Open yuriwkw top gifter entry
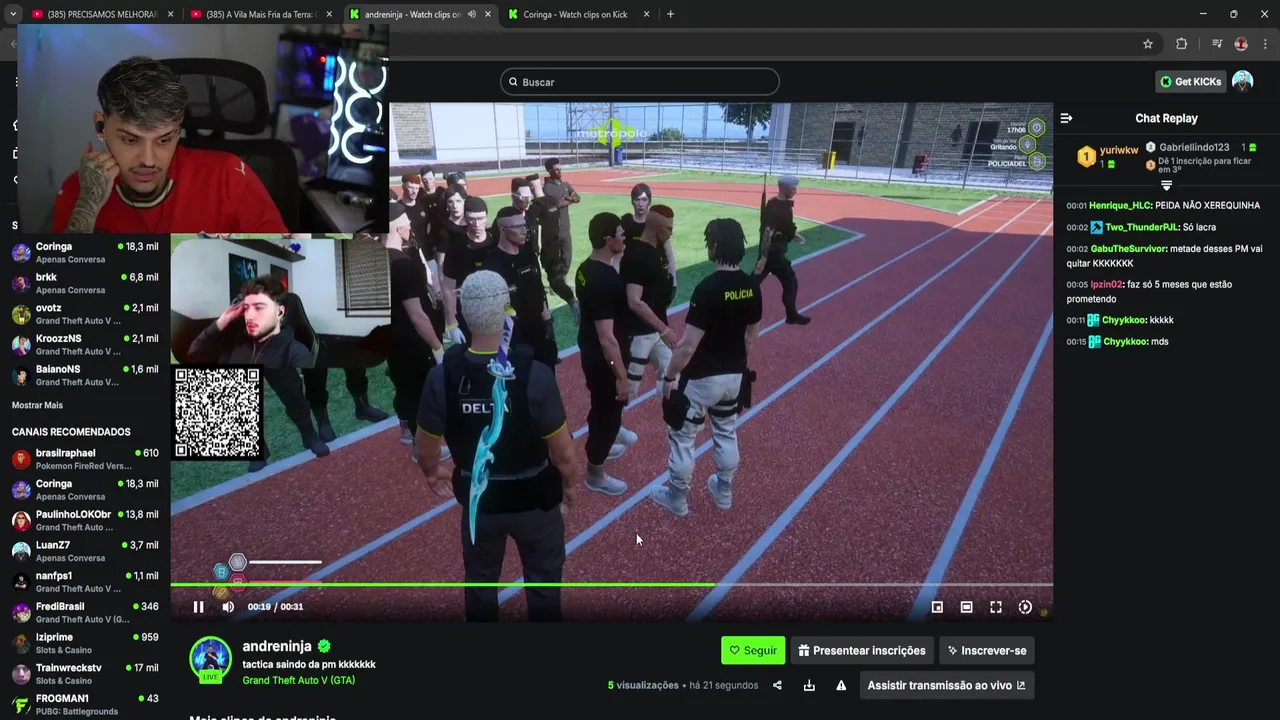The width and height of the screenshot is (1280, 720). point(1108,156)
